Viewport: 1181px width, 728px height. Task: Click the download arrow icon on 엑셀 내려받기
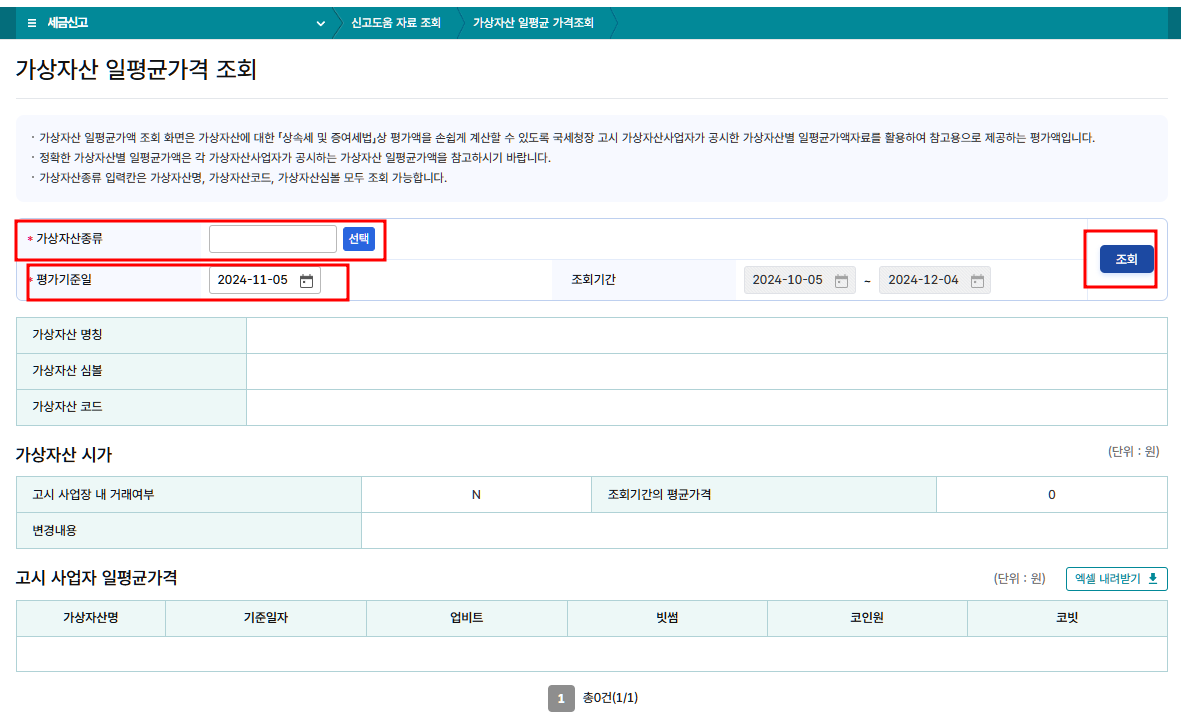1154,578
